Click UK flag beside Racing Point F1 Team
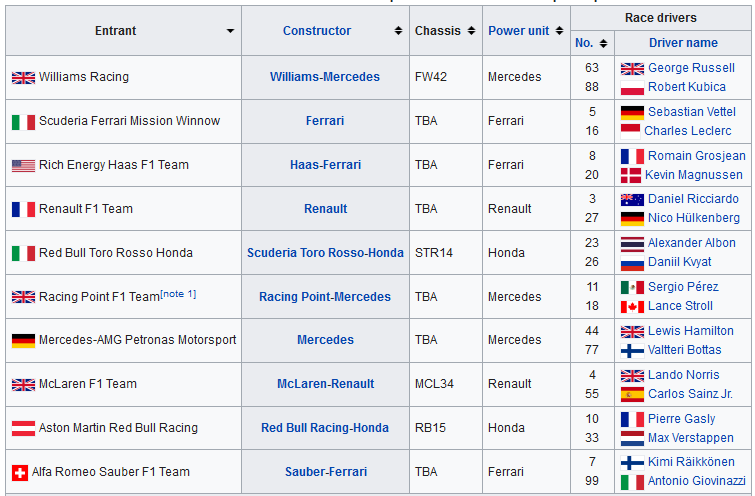The width and height of the screenshot is (755, 496). pos(24,297)
